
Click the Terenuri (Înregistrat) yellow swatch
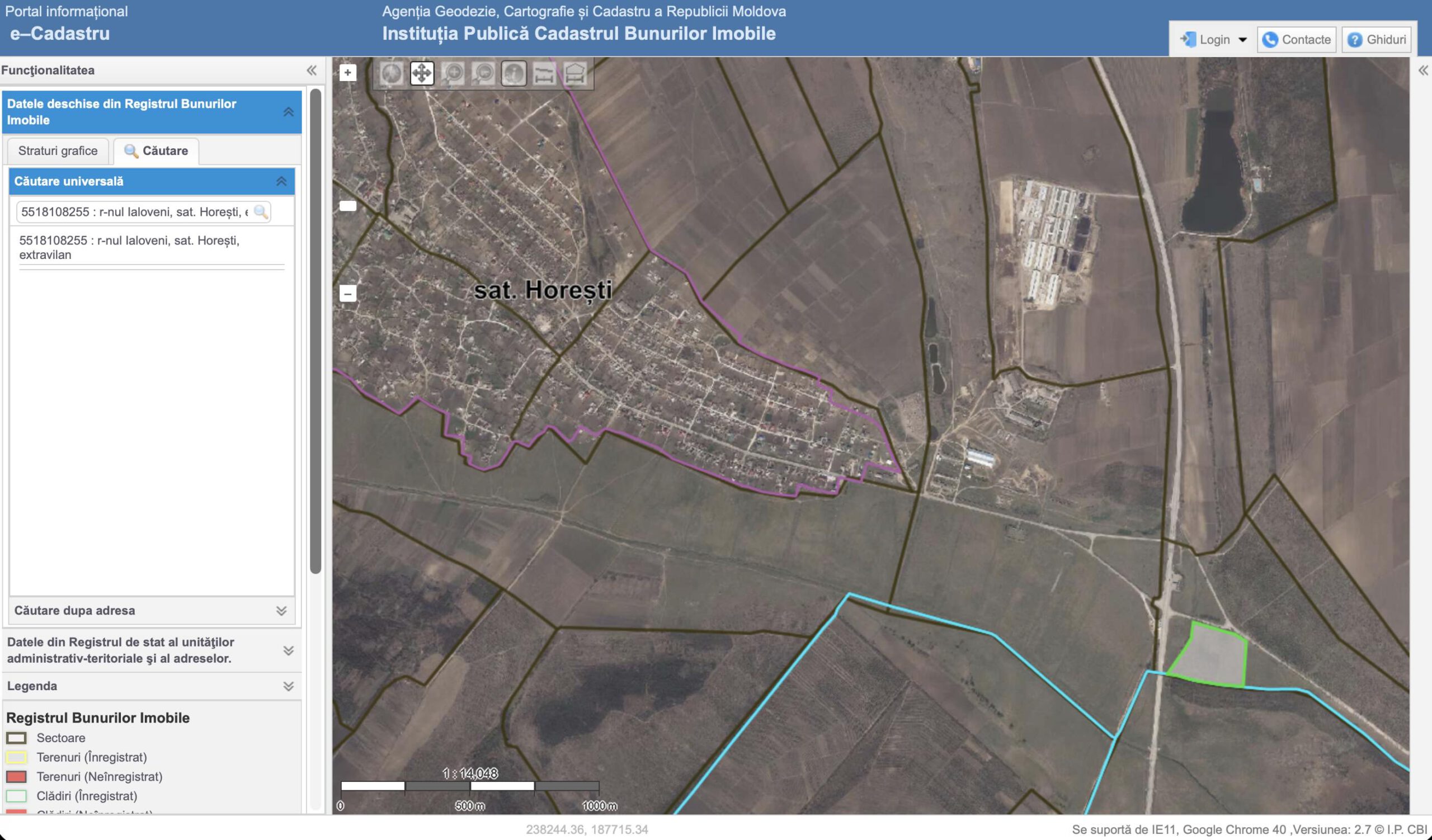pyautogui.click(x=16, y=757)
